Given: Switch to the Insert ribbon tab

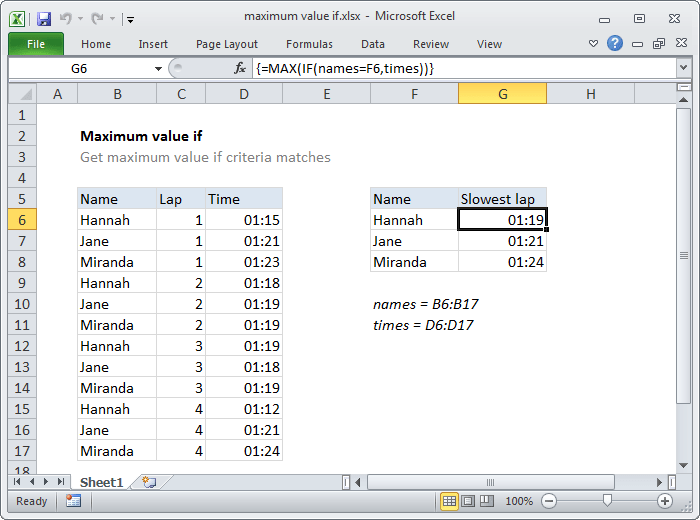Looking at the screenshot, I should (x=153, y=44).
